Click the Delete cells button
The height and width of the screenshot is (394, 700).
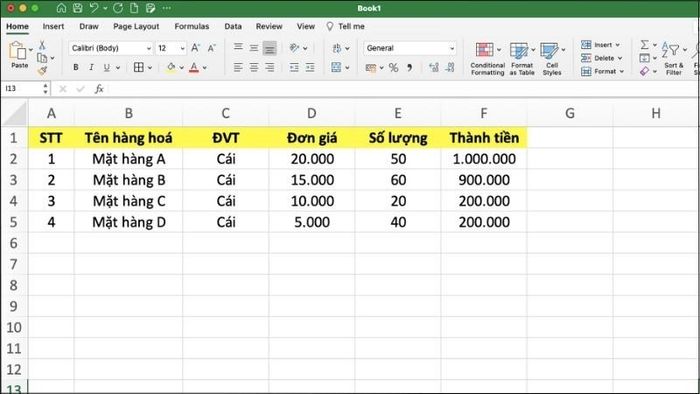(x=601, y=58)
